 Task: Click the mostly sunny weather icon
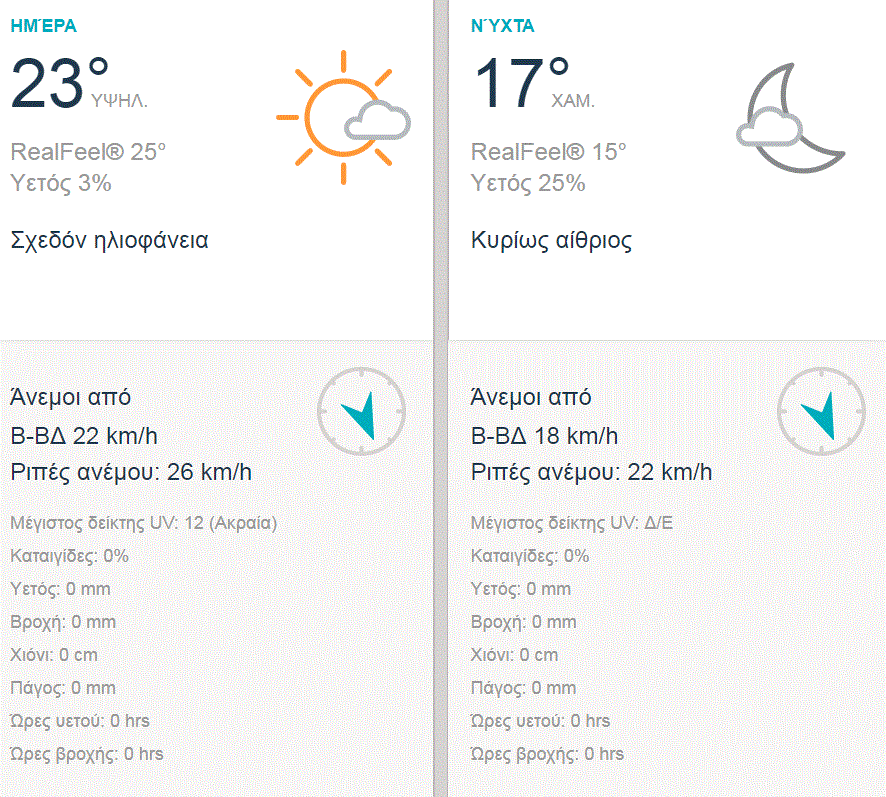[x=343, y=117]
